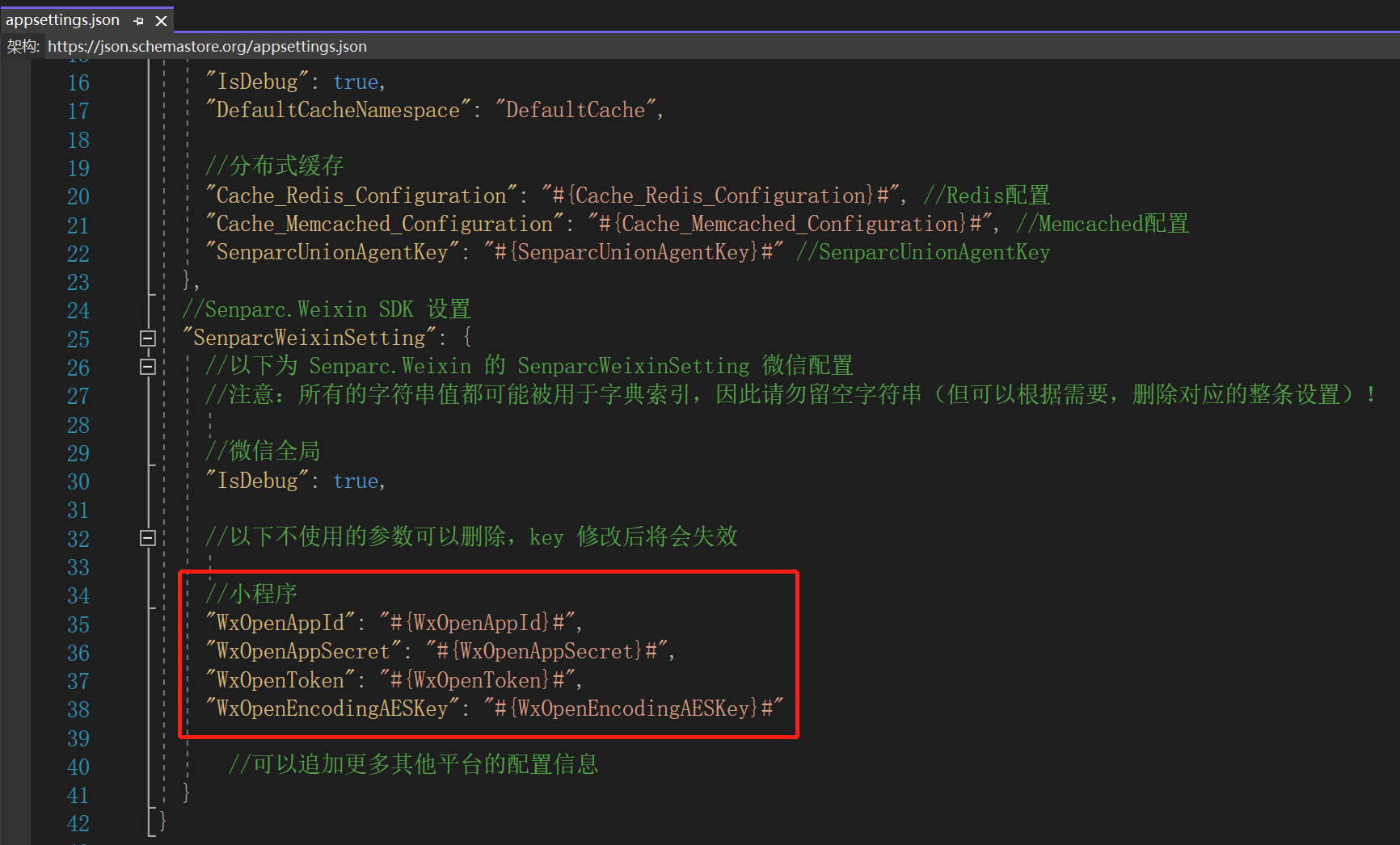Click the Cache_Redis_Configuration key
The height and width of the screenshot is (845, 1400).
click(361, 195)
